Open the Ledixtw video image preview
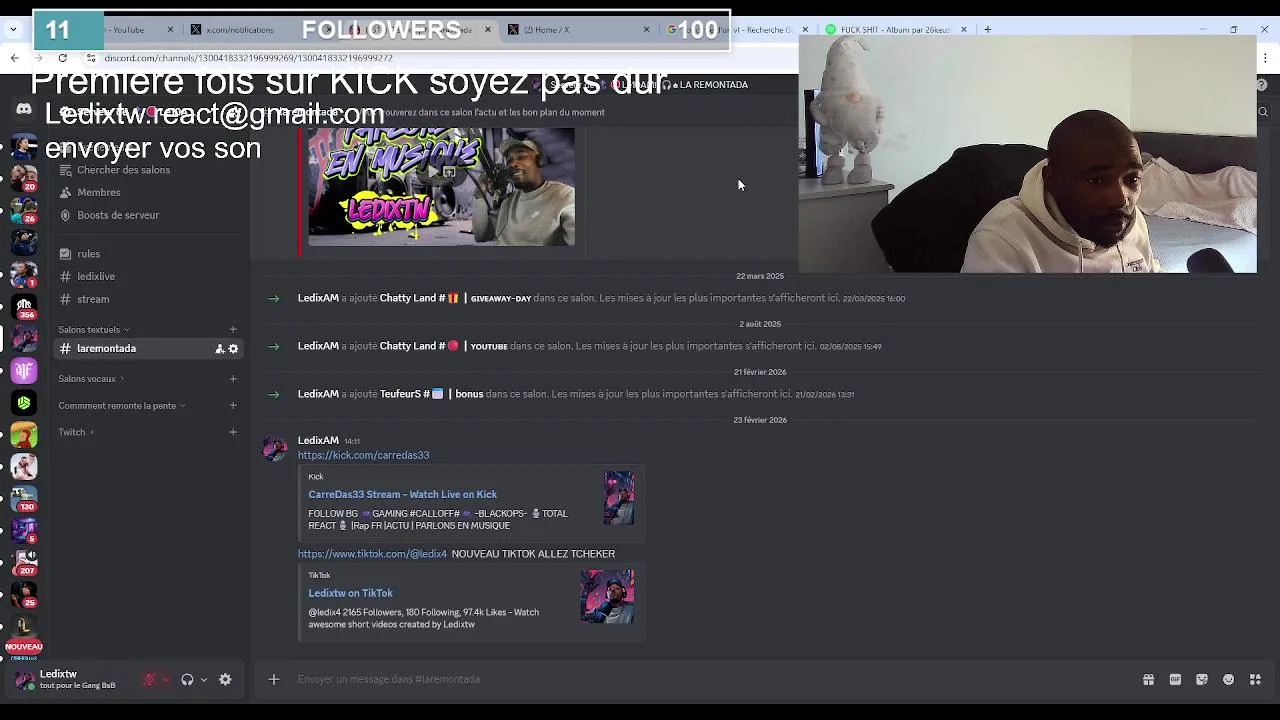This screenshot has width=1280, height=720. tap(441, 186)
